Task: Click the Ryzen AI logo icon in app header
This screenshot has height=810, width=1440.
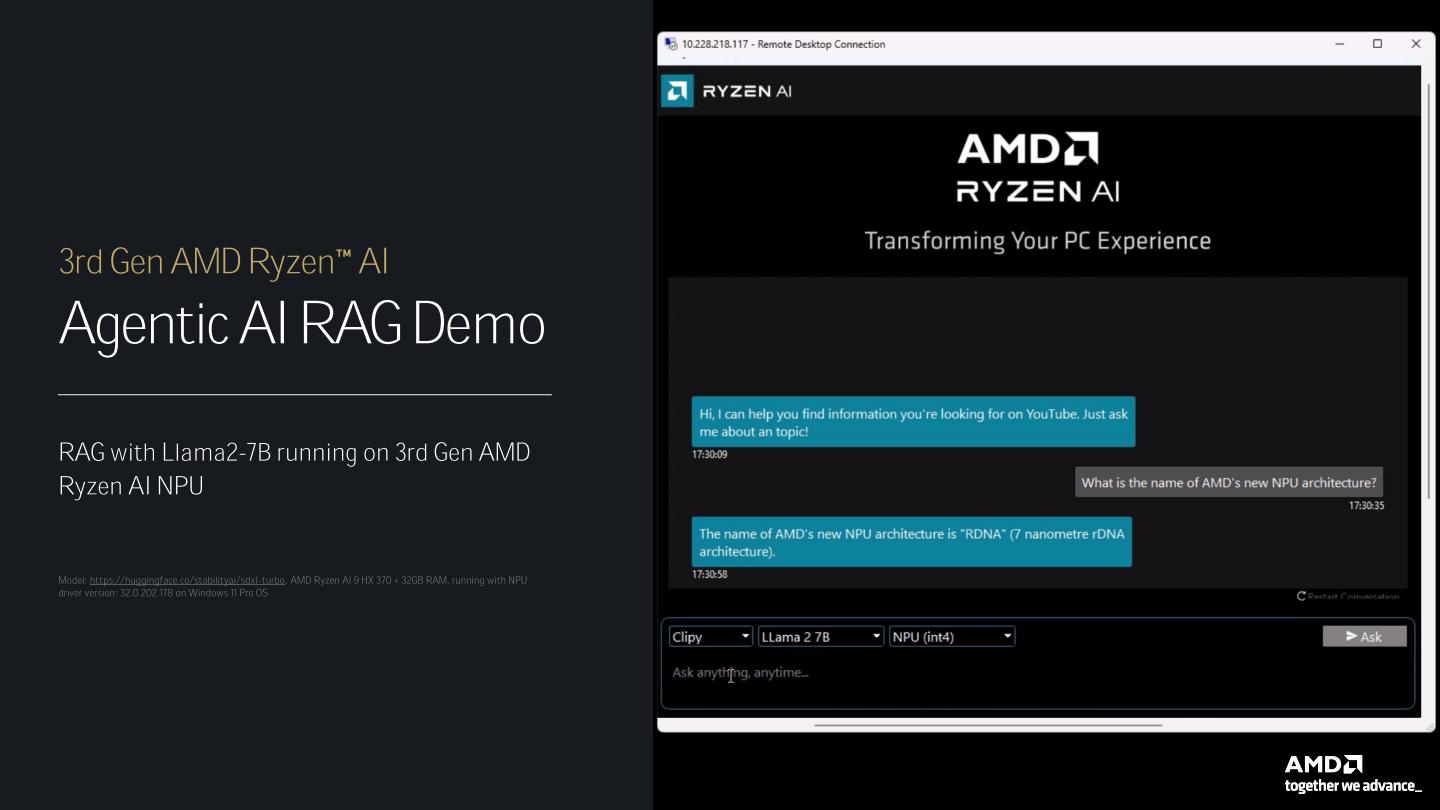Action: coord(677,91)
